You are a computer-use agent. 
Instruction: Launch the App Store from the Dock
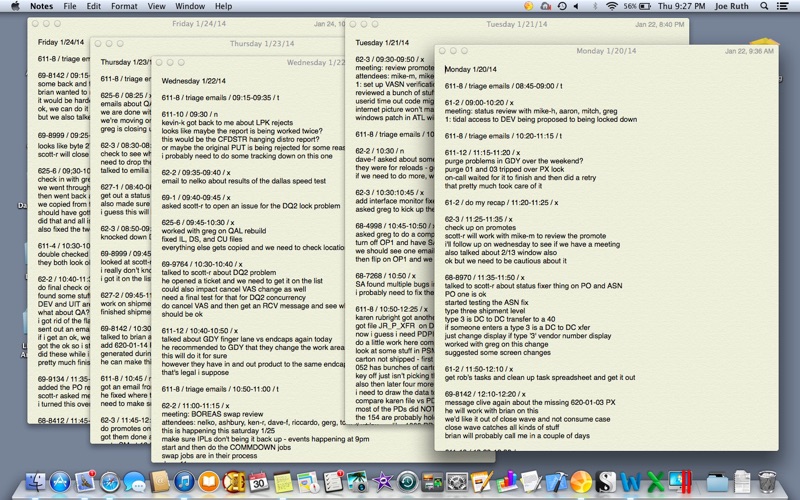point(60,482)
